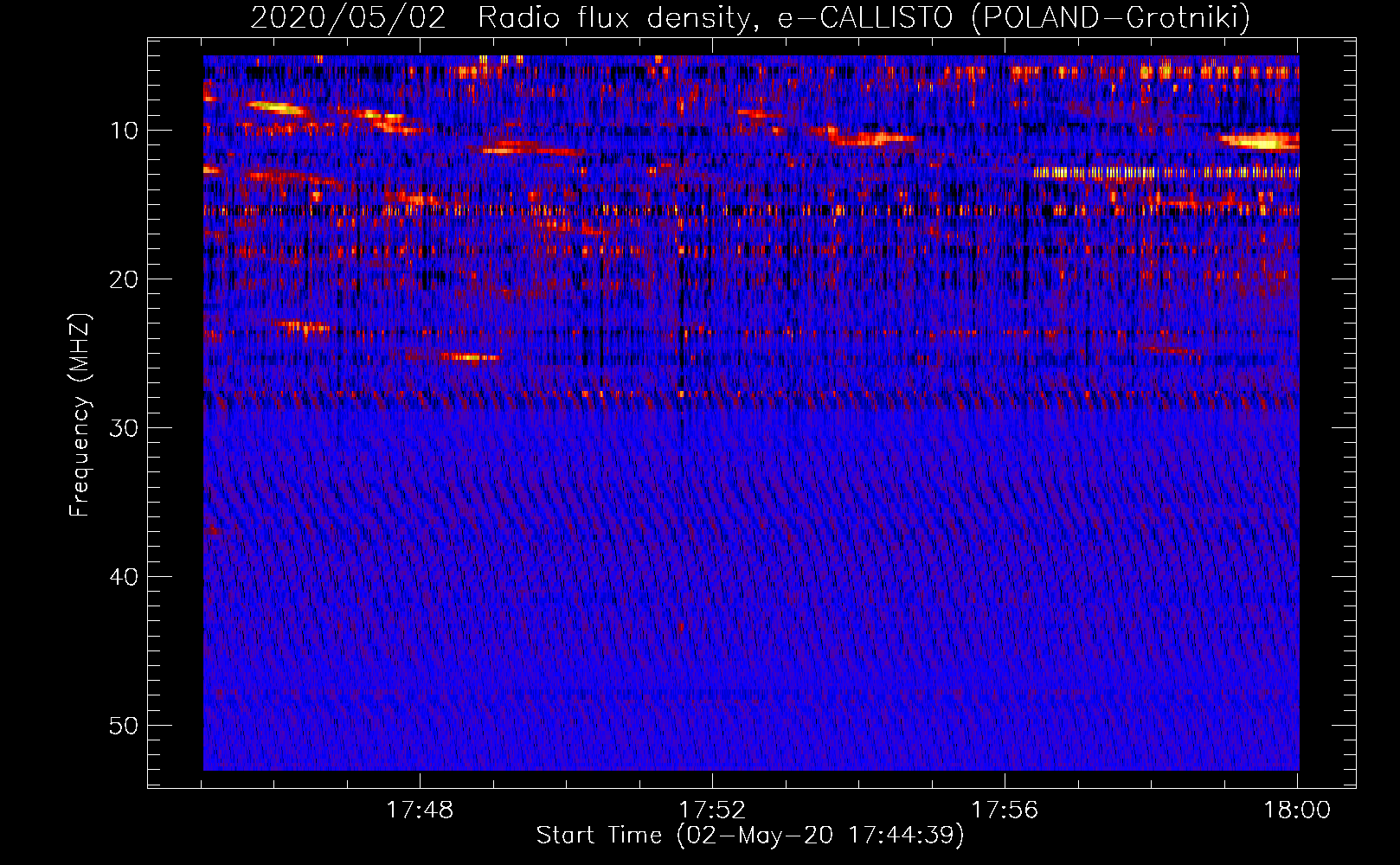
Task: Click the date '2020/05/02' in the title
Action: 348,18
